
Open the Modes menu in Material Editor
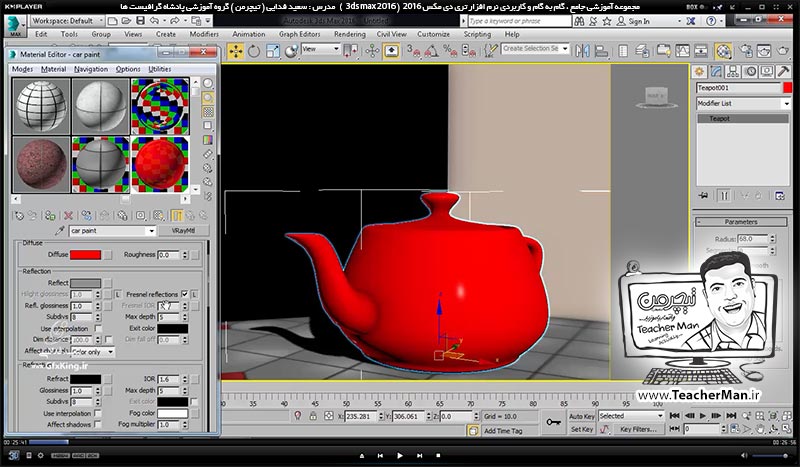click(22, 69)
